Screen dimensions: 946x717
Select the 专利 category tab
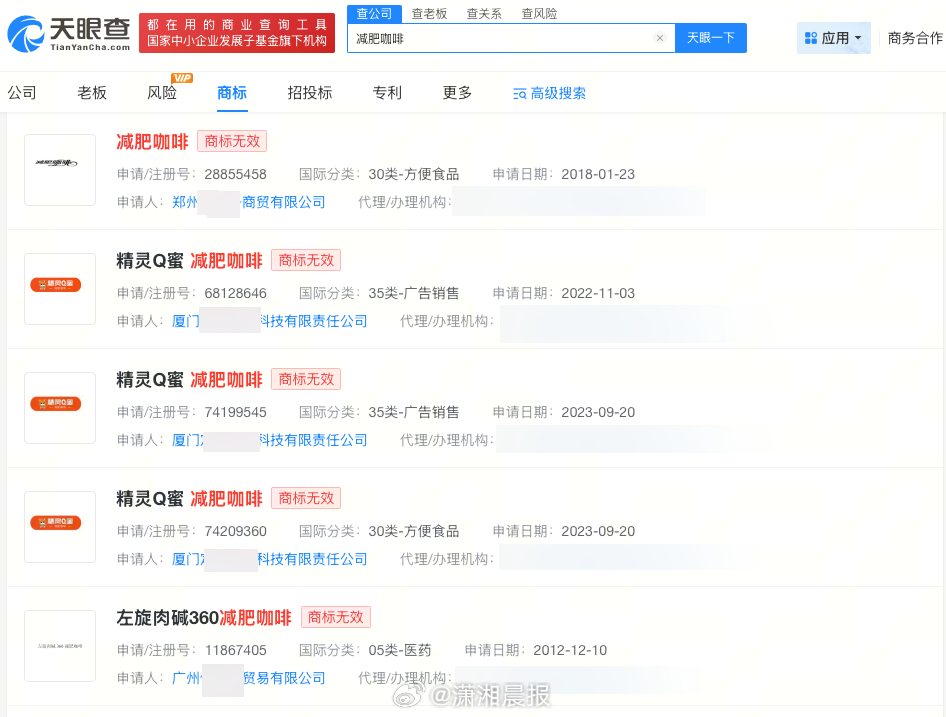tap(387, 92)
